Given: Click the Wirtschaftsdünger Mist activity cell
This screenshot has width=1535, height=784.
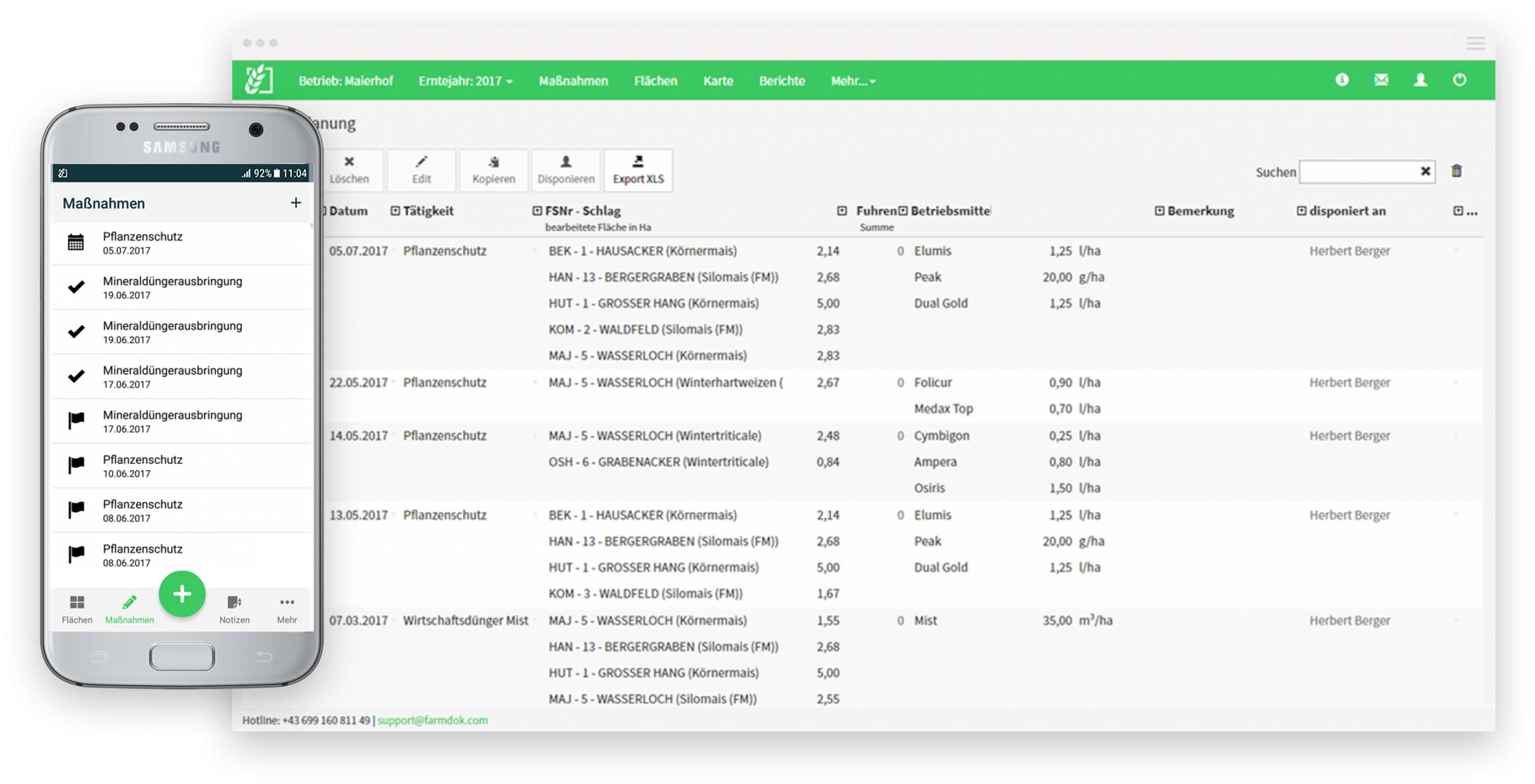Looking at the screenshot, I should [465, 620].
